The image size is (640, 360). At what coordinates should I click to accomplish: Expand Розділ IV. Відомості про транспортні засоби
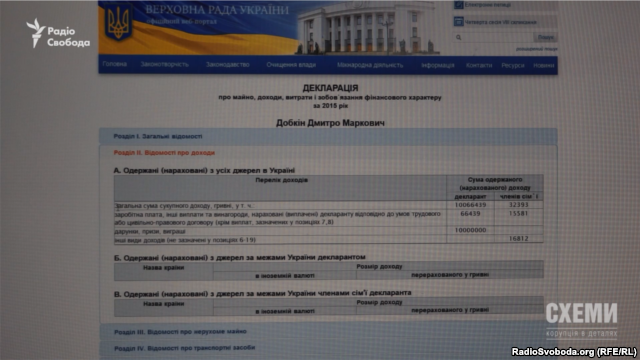tap(328, 348)
